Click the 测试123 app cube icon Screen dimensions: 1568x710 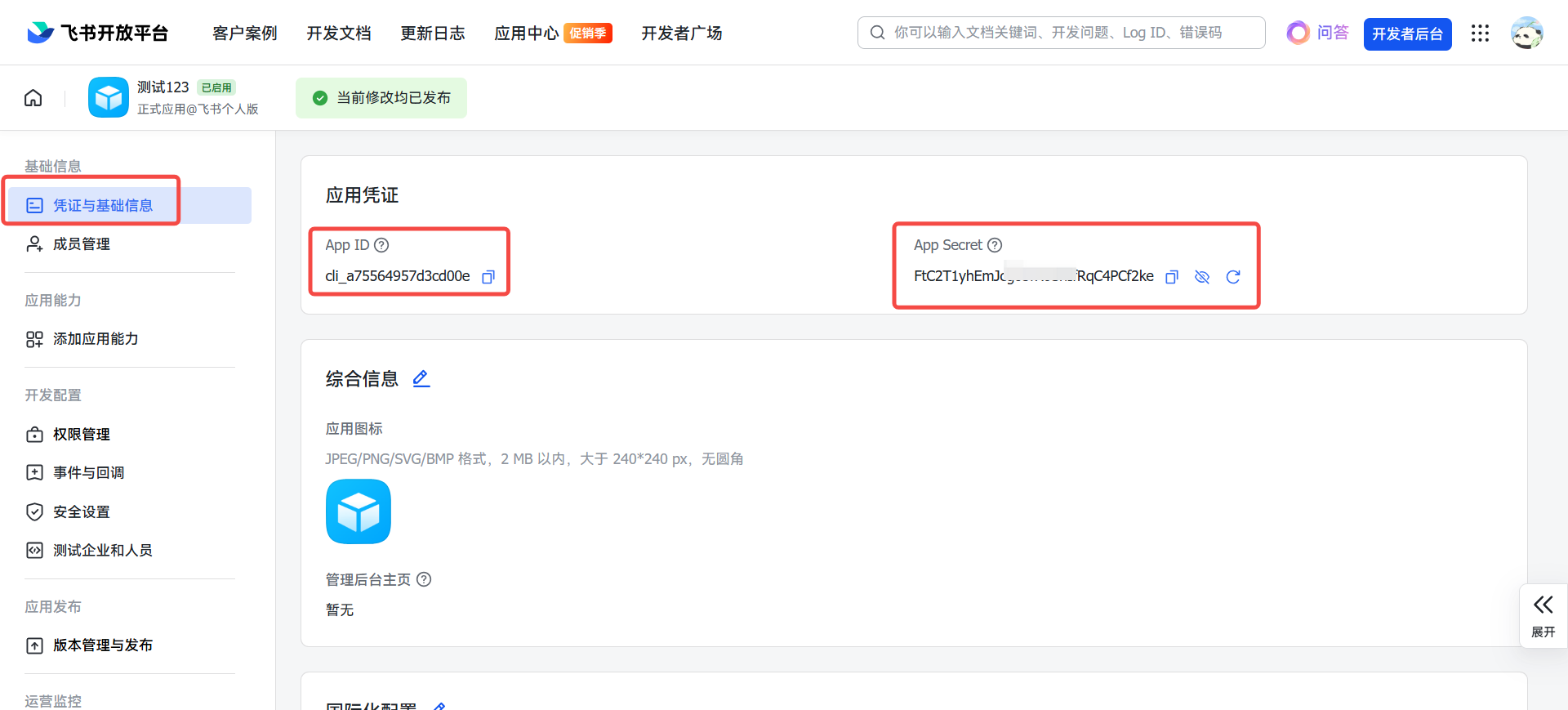[x=109, y=97]
